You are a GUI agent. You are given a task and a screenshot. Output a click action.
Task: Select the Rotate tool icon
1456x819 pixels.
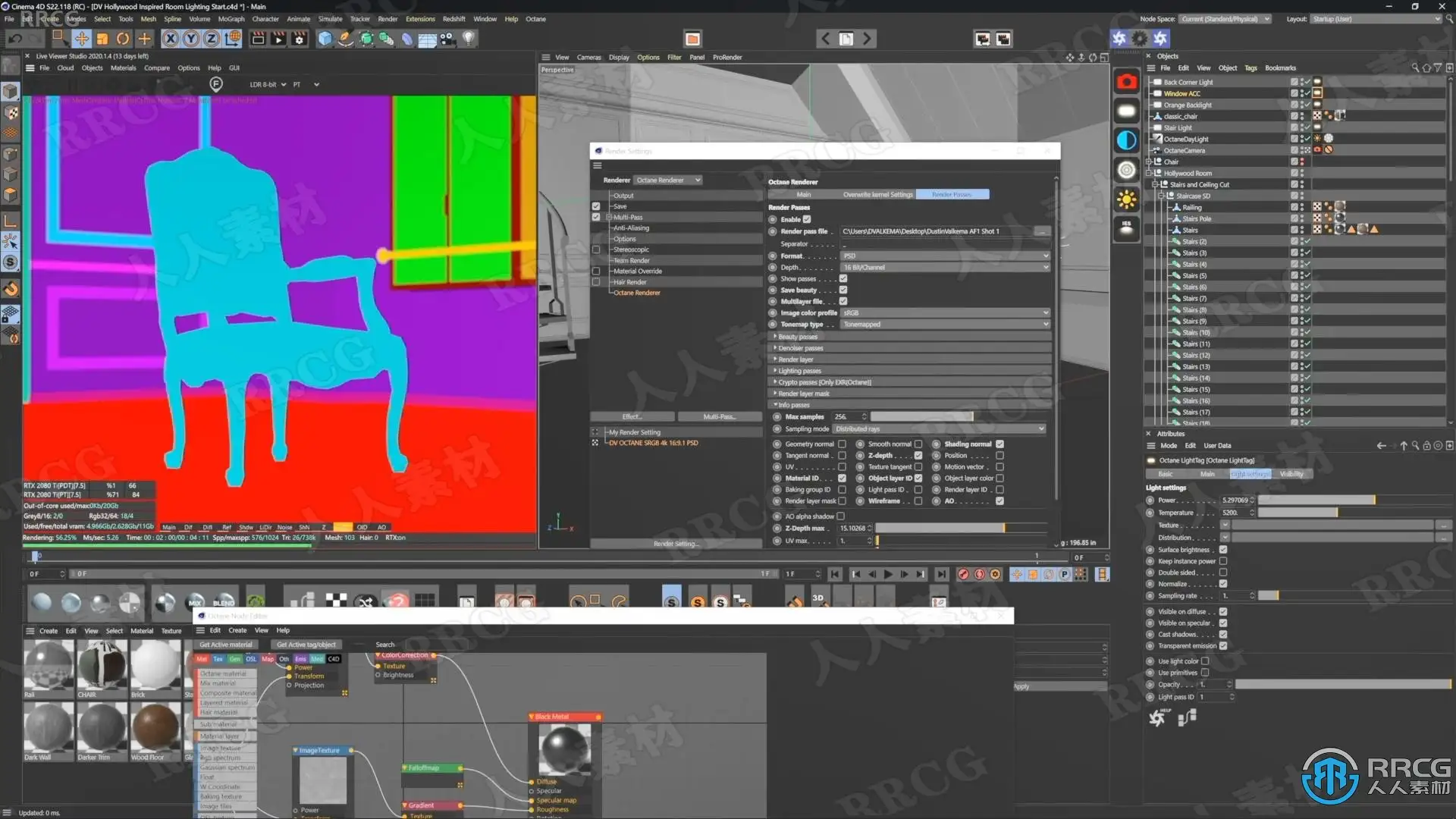click(x=123, y=39)
